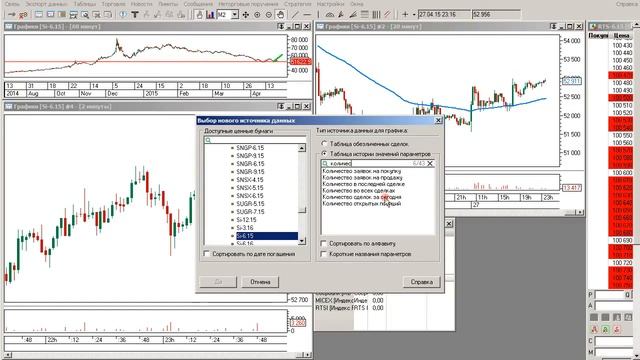Click the horizontal levels lines icon
Screen dimensions: 640x360
pyautogui.click(x=364, y=15)
